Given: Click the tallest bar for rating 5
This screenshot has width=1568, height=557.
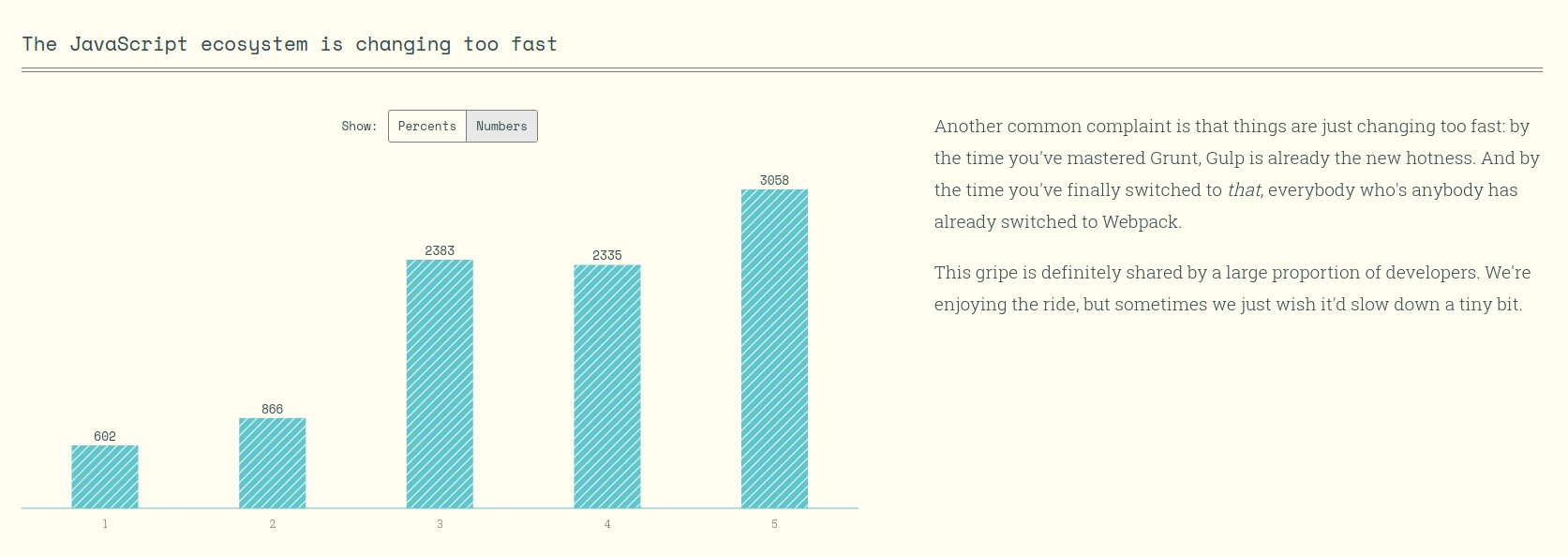Looking at the screenshot, I should coord(774,349).
